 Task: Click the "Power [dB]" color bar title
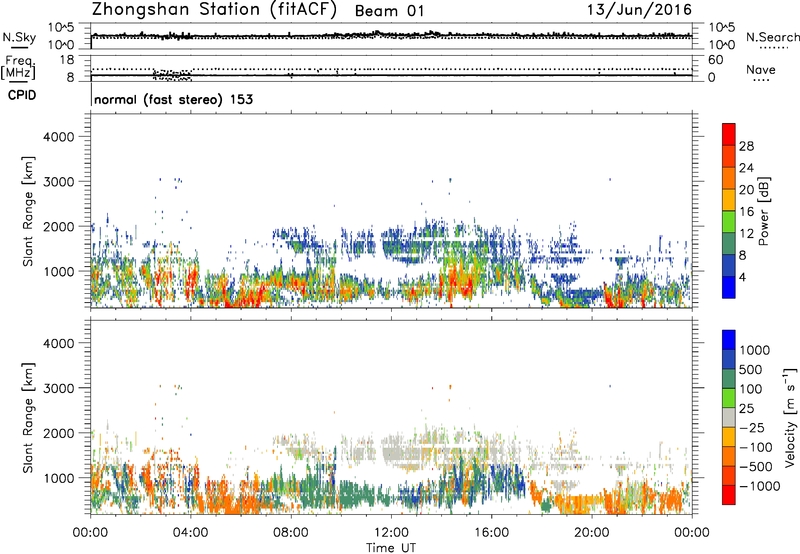[764, 211]
